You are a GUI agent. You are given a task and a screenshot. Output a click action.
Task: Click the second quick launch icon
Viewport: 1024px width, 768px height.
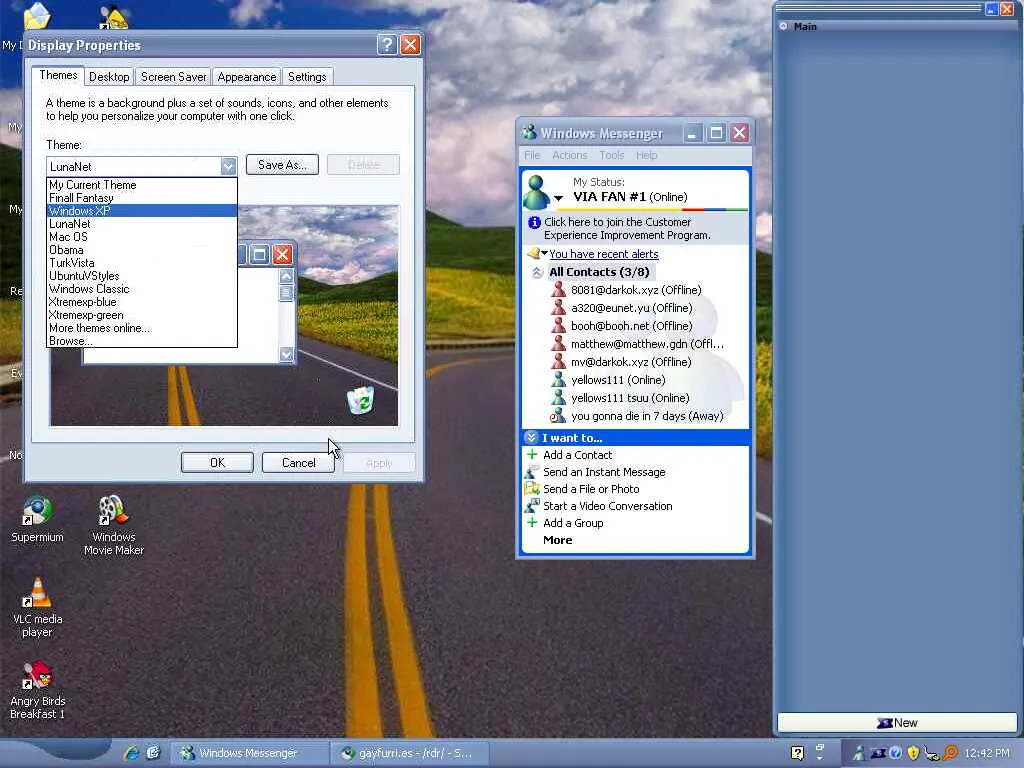[153, 753]
